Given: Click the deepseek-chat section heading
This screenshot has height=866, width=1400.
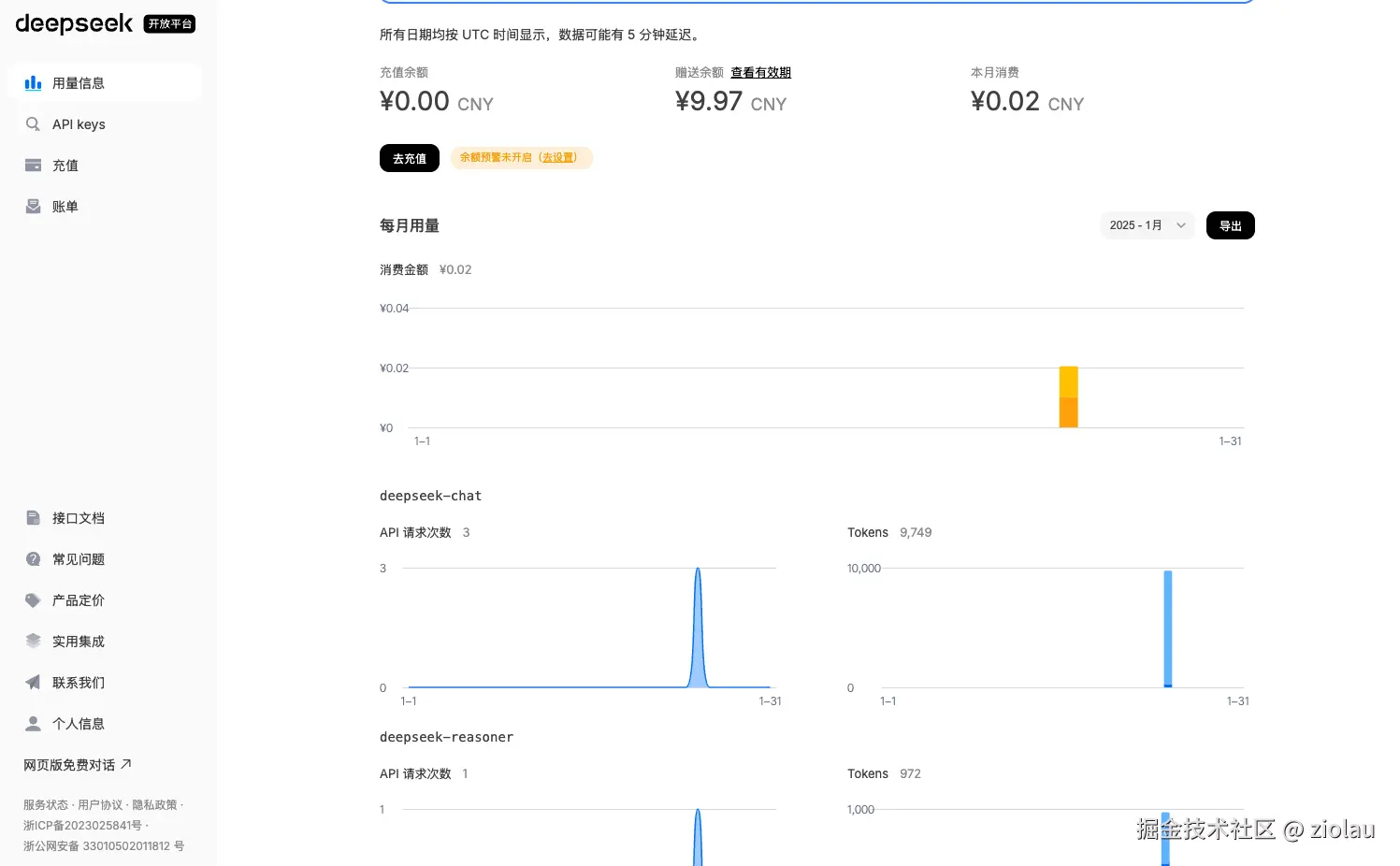Looking at the screenshot, I should tap(430, 496).
